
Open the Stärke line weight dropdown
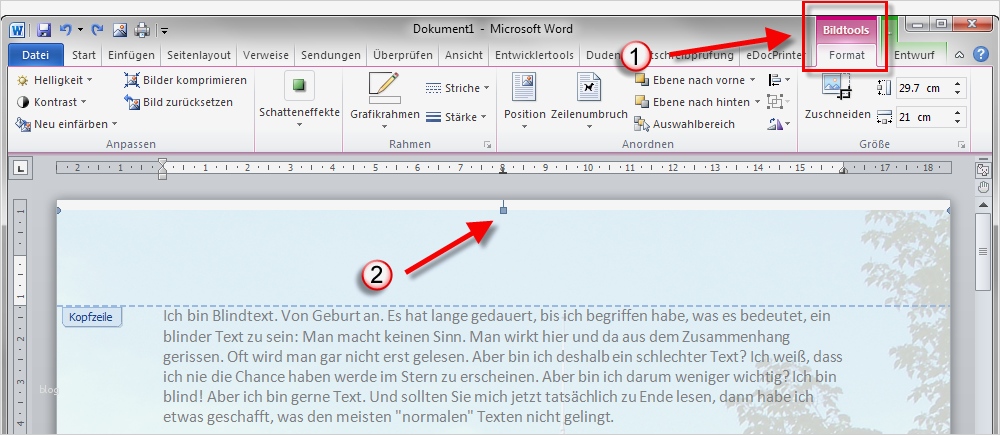pyautogui.click(x=456, y=117)
